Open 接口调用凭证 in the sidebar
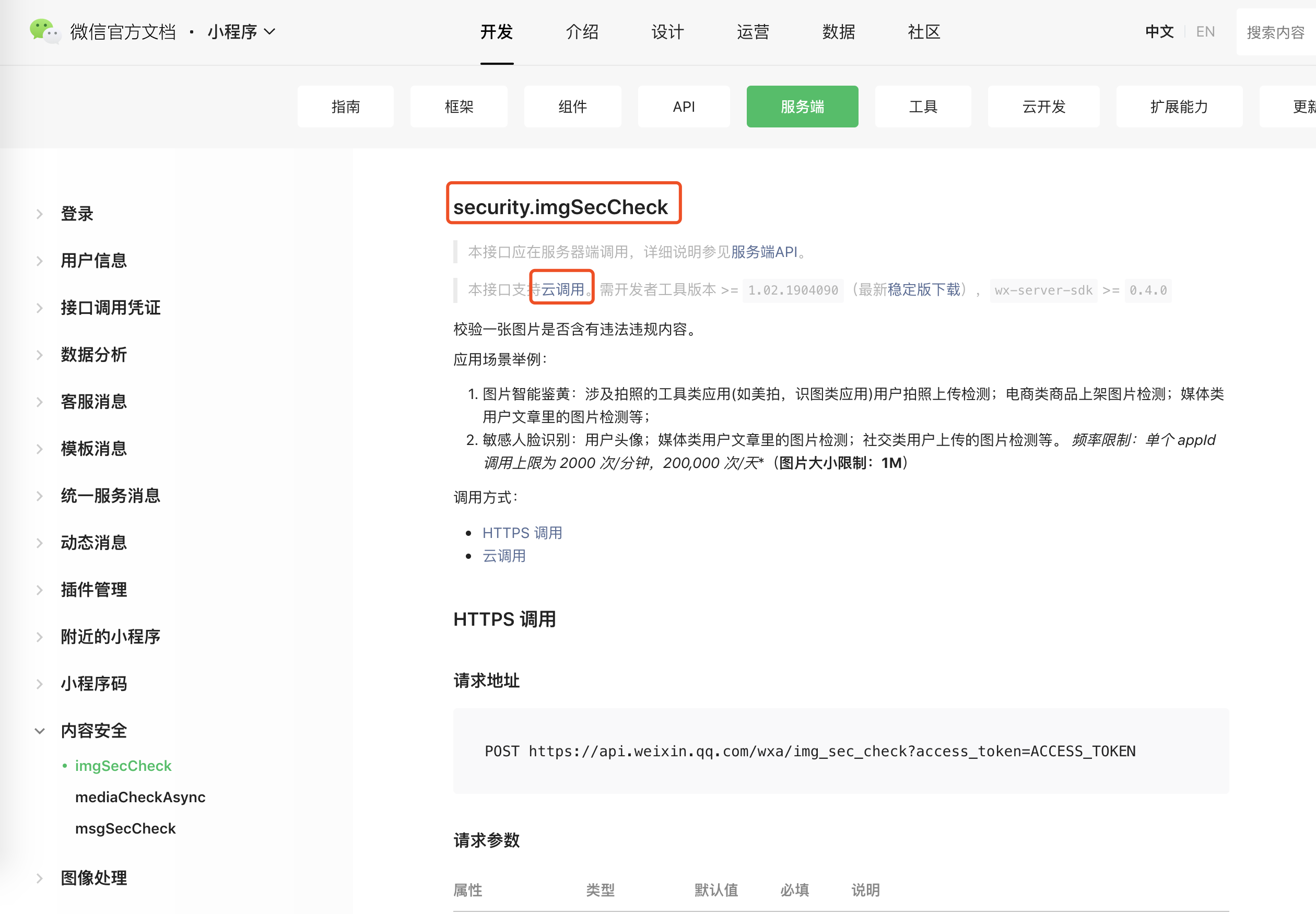Image resolution: width=1316 pixels, height=914 pixels. (111, 308)
